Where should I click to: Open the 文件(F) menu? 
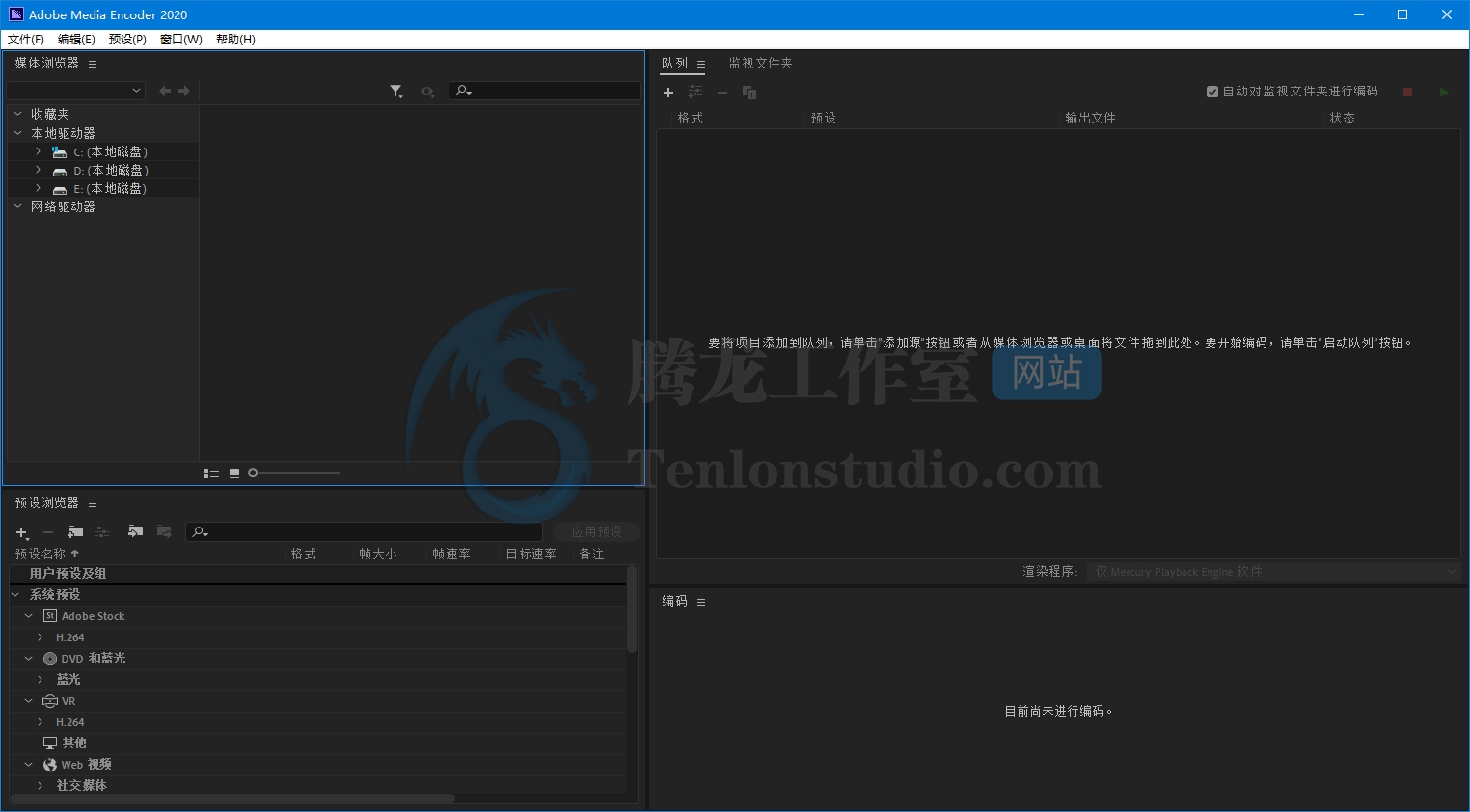tap(26, 40)
